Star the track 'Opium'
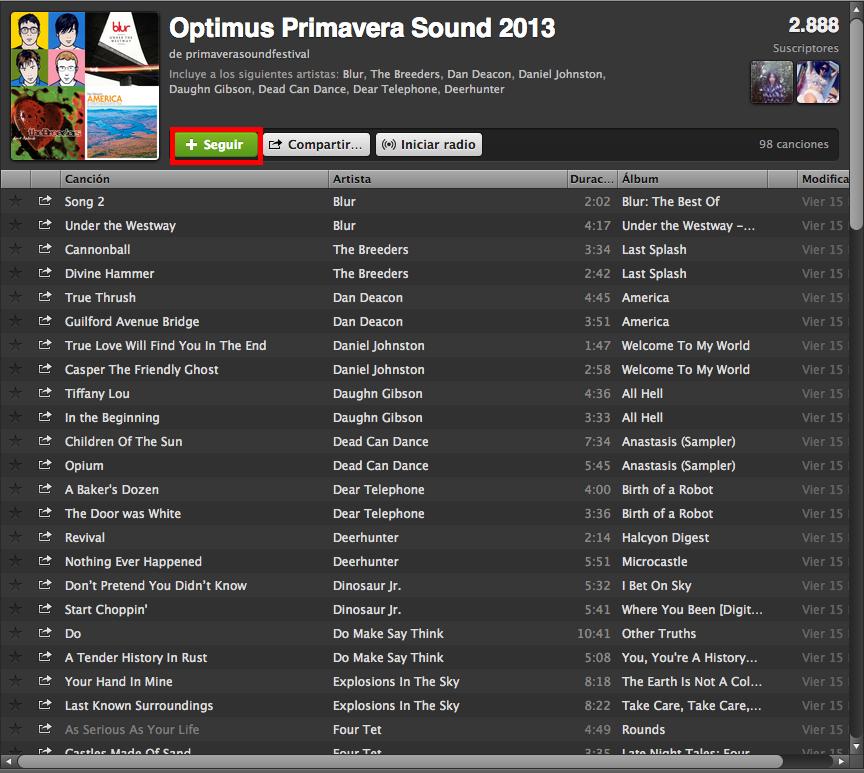This screenshot has width=864, height=773. (15, 465)
